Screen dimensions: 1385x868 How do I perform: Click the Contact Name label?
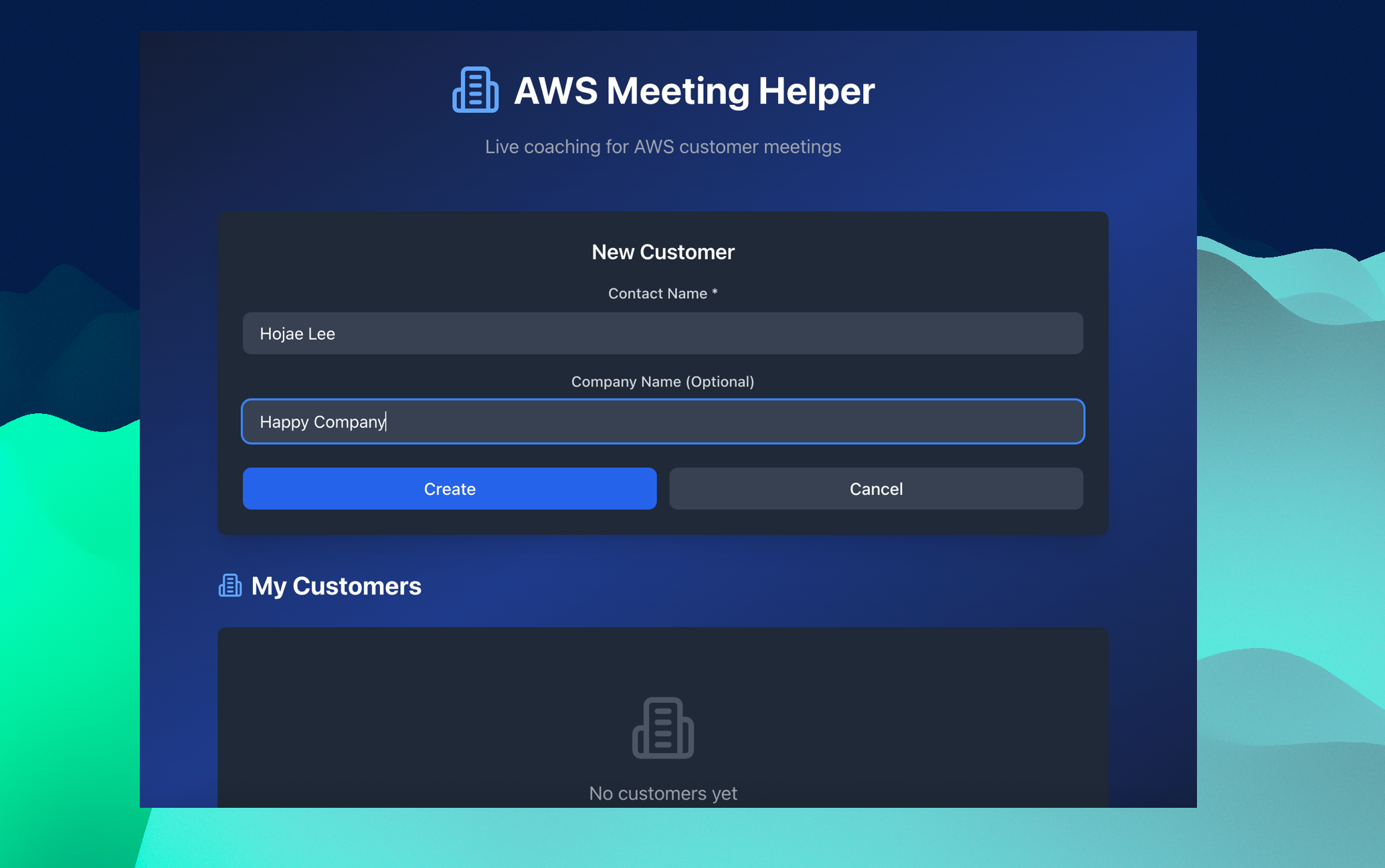(657, 294)
